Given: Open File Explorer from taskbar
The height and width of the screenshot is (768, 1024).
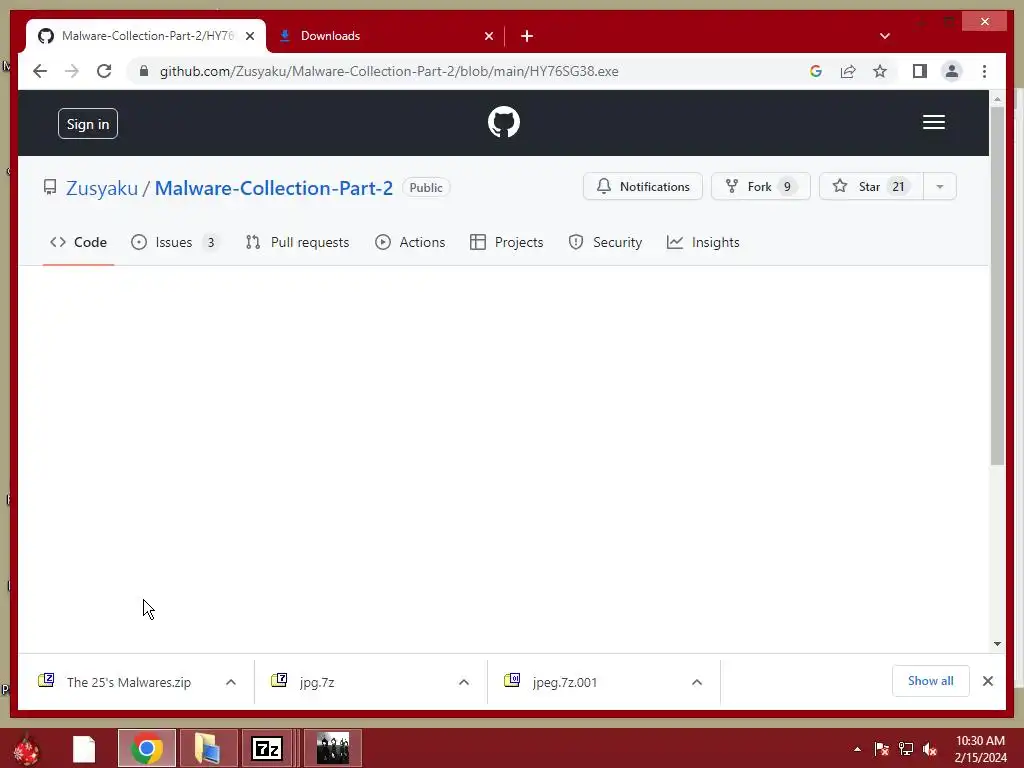Looking at the screenshot, I should tap(208, 748).
